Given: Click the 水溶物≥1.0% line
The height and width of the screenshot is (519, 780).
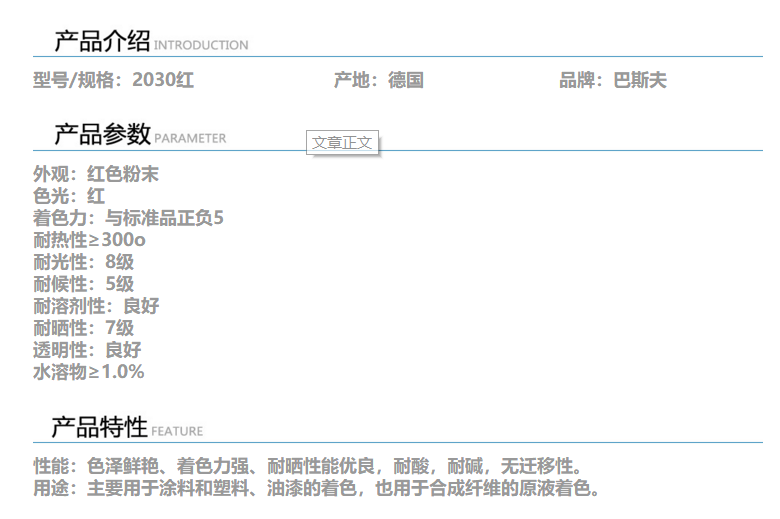Looking at the screenshot, I should click(x=88, y=372).
